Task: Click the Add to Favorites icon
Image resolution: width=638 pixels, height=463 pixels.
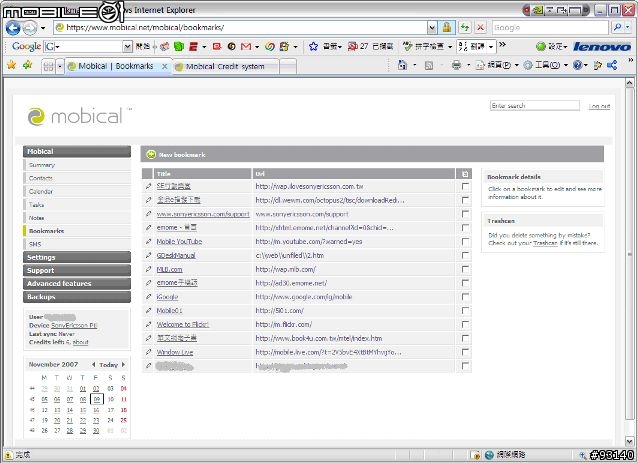Action: pos(28,65)
